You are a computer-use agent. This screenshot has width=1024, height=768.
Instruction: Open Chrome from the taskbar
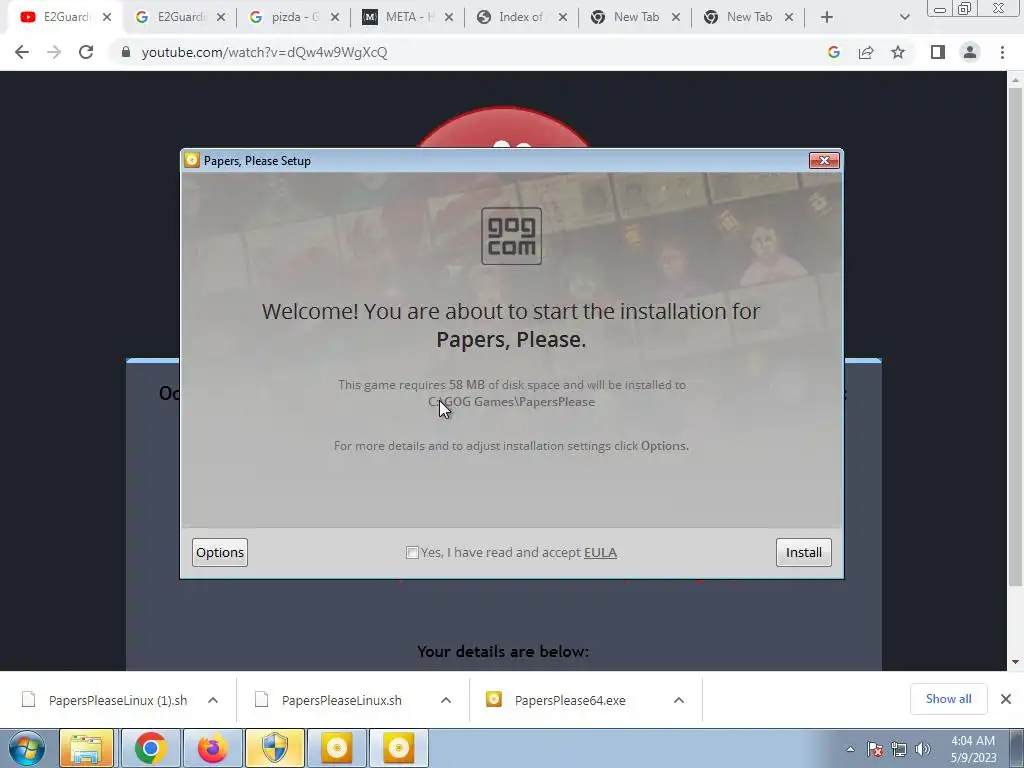coord(150,748)
